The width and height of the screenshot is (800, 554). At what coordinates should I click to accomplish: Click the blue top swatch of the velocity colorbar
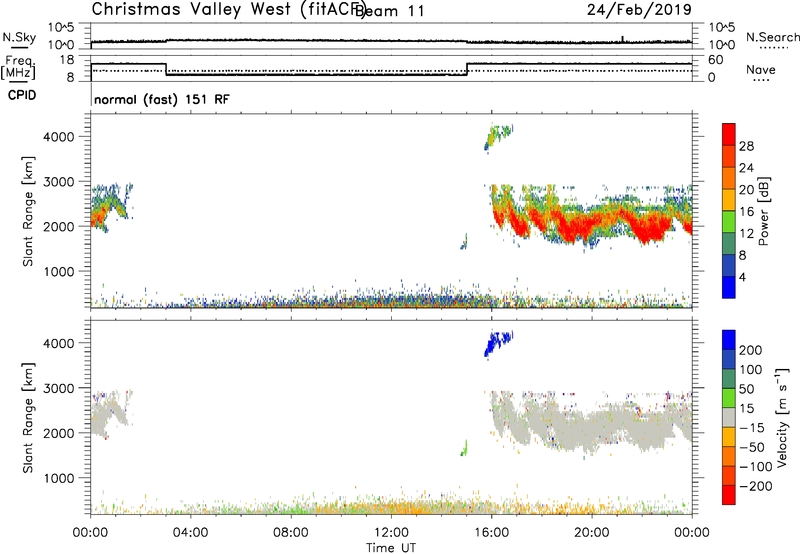729,340
